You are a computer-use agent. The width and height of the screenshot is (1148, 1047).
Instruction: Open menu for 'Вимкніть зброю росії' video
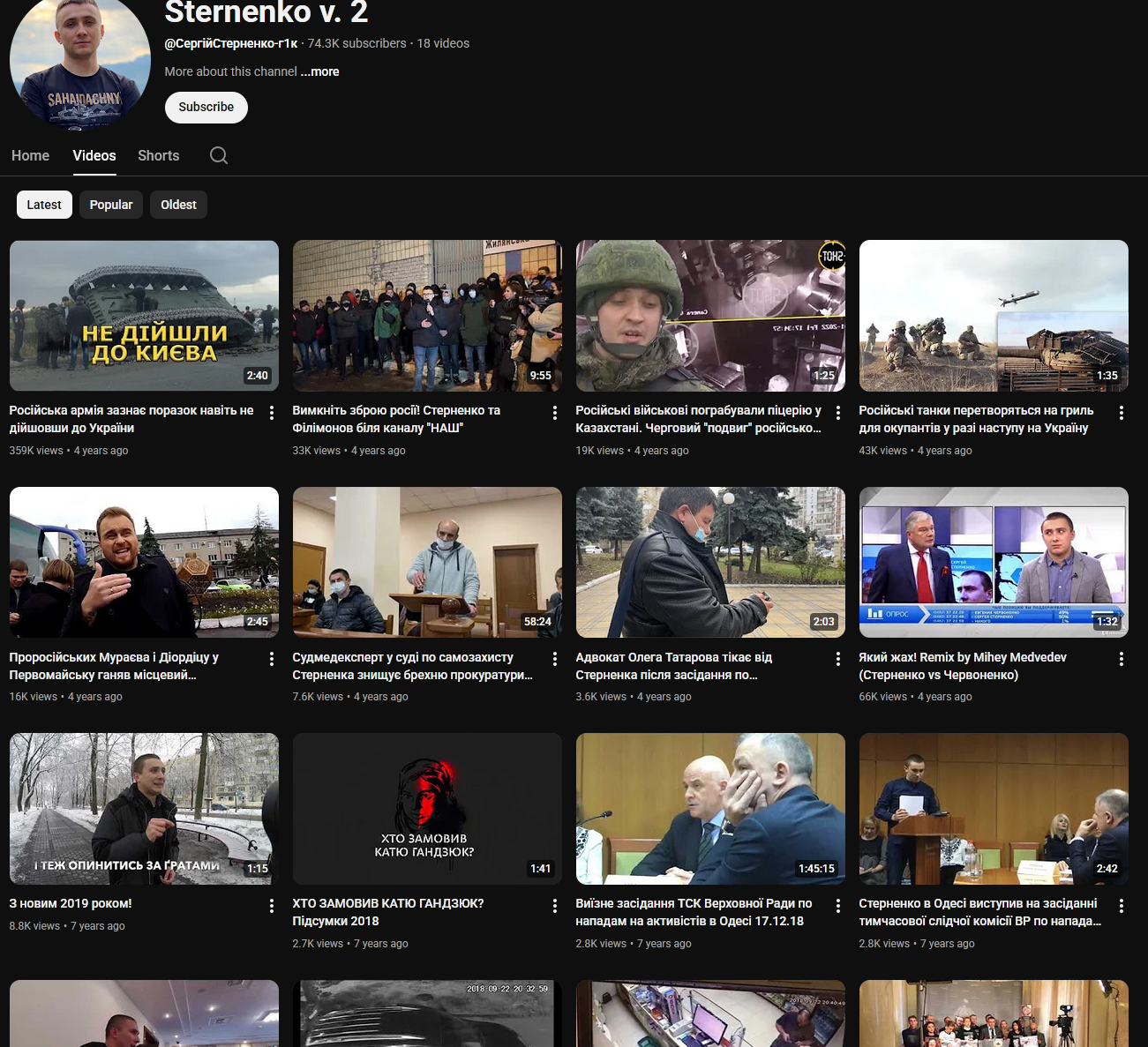click(555, 412)
